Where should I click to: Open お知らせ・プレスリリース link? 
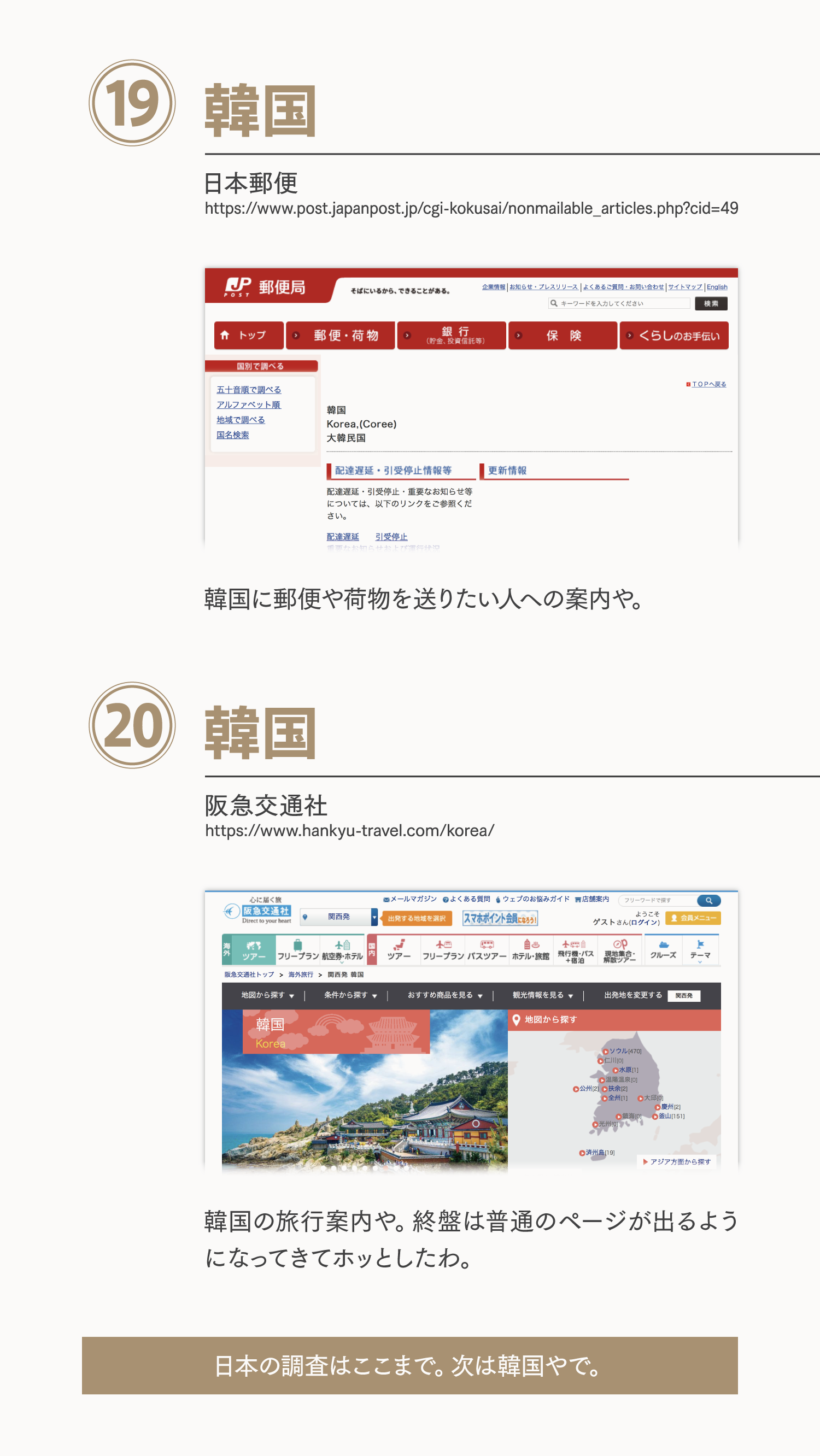(543, 287)
